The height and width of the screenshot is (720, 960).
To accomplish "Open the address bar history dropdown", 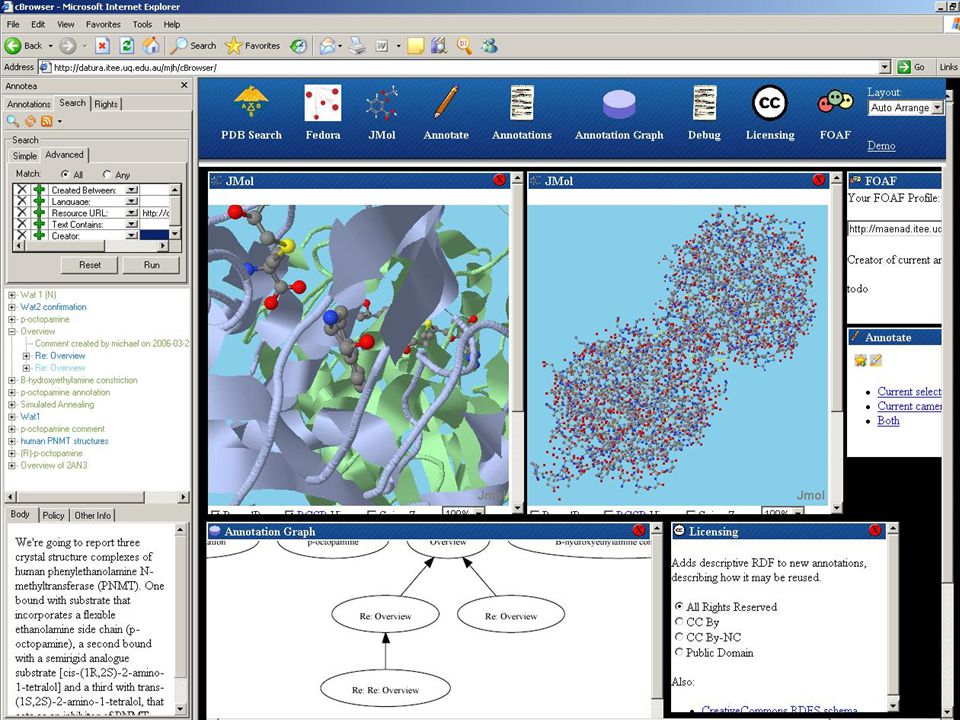I will pos(885,67).
